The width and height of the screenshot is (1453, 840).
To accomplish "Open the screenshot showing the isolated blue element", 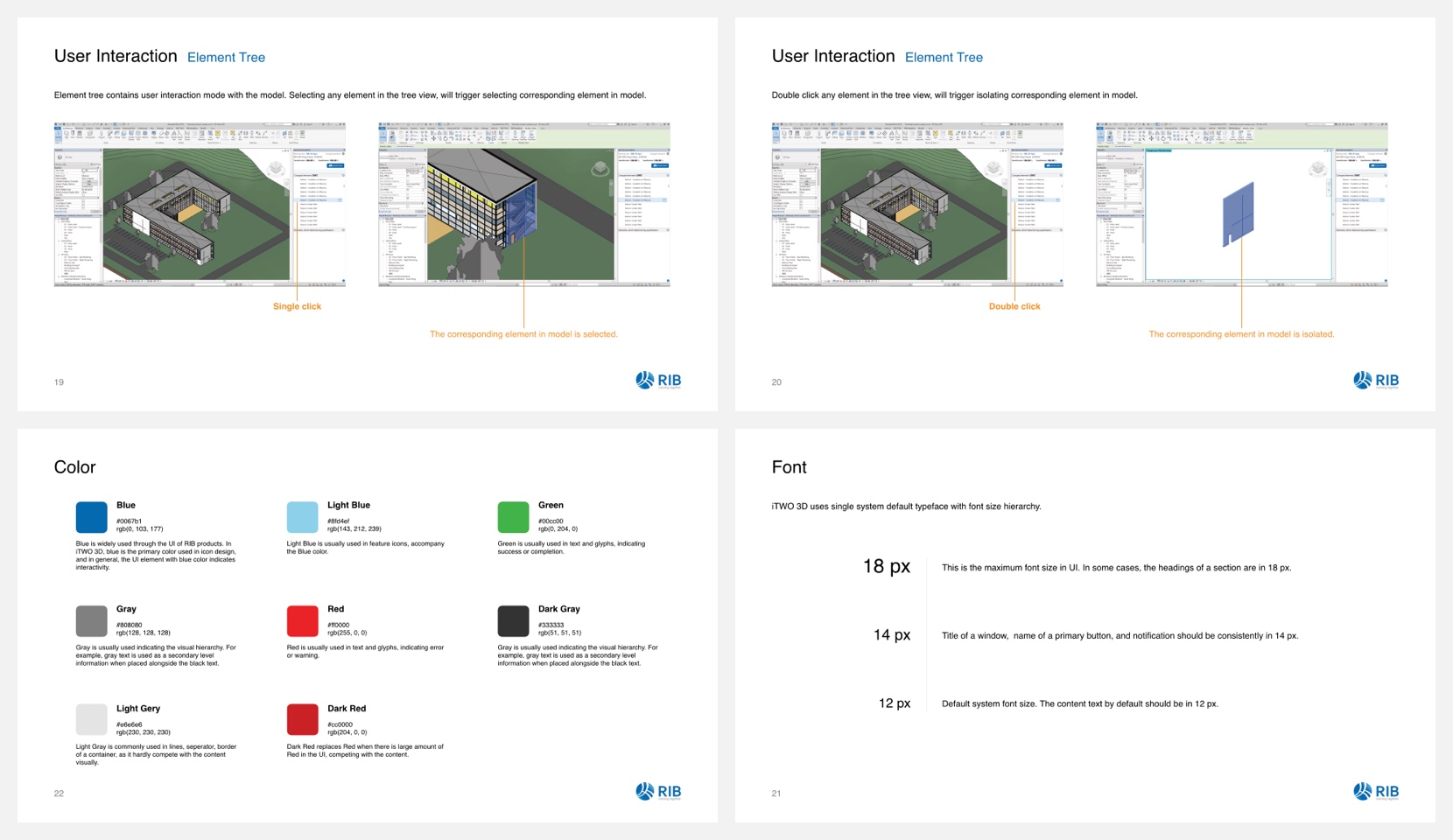I will [x=1241, y=205].
